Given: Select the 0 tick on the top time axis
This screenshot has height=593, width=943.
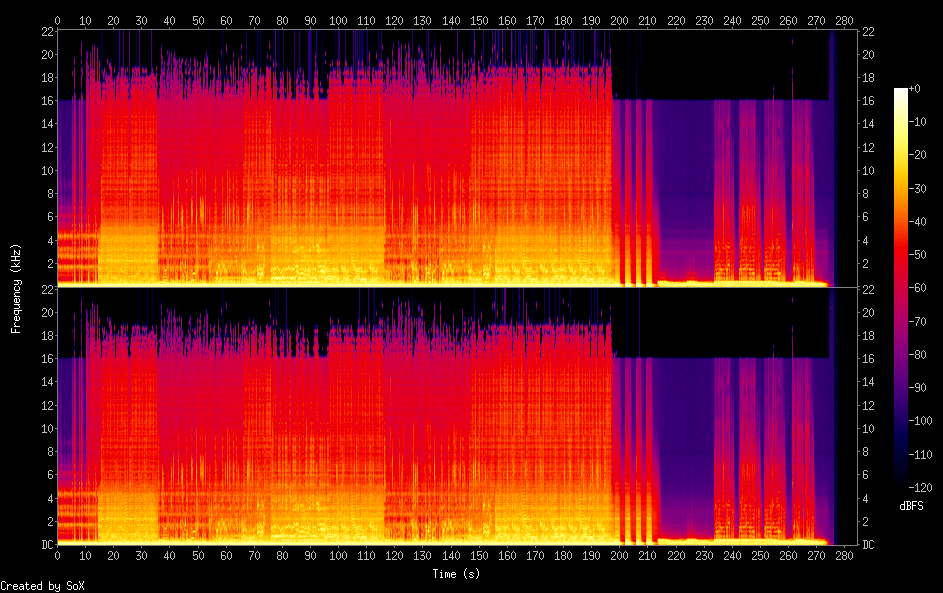Looking at the screenshot, I should 57,20.
